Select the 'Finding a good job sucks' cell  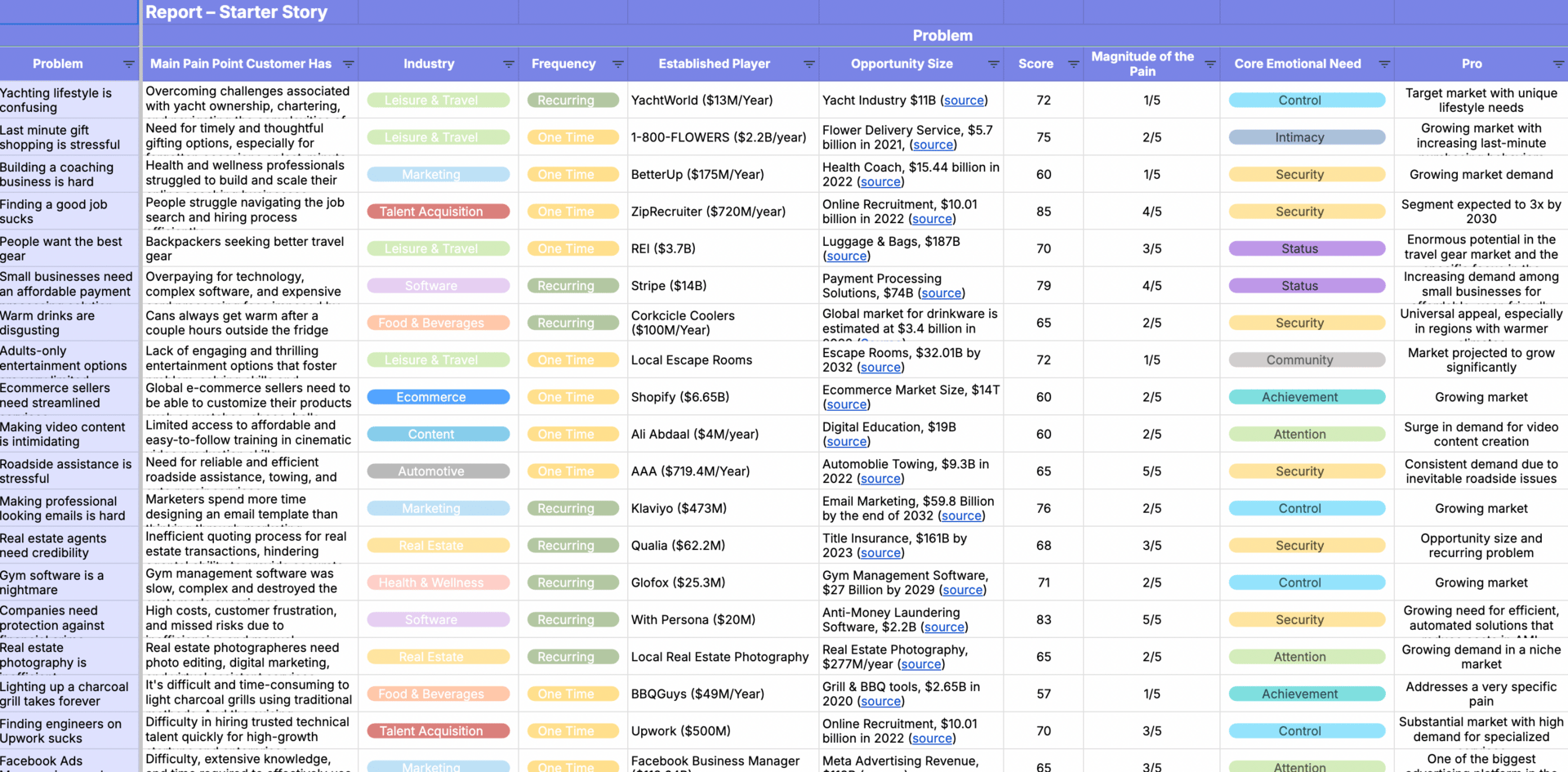tap(69, 212)
